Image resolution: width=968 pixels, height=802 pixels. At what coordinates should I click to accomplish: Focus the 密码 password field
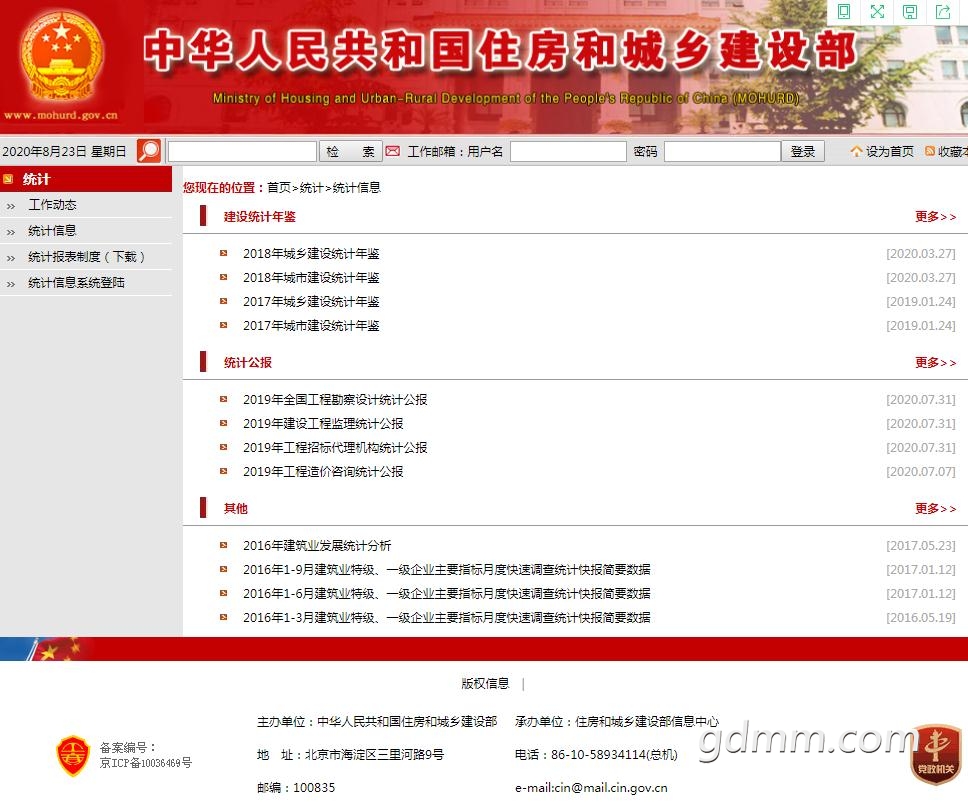tap(722, 151)
